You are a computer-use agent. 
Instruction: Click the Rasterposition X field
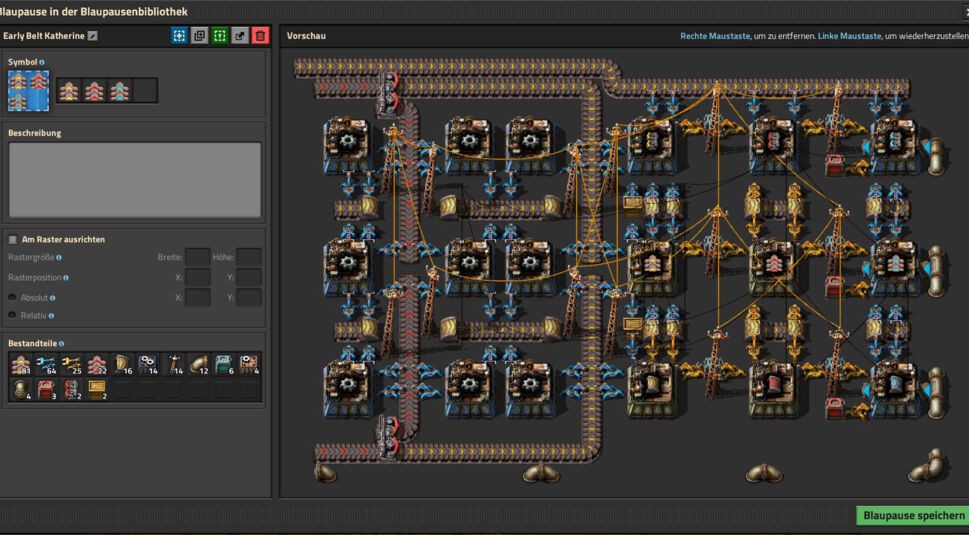[197, 277]
